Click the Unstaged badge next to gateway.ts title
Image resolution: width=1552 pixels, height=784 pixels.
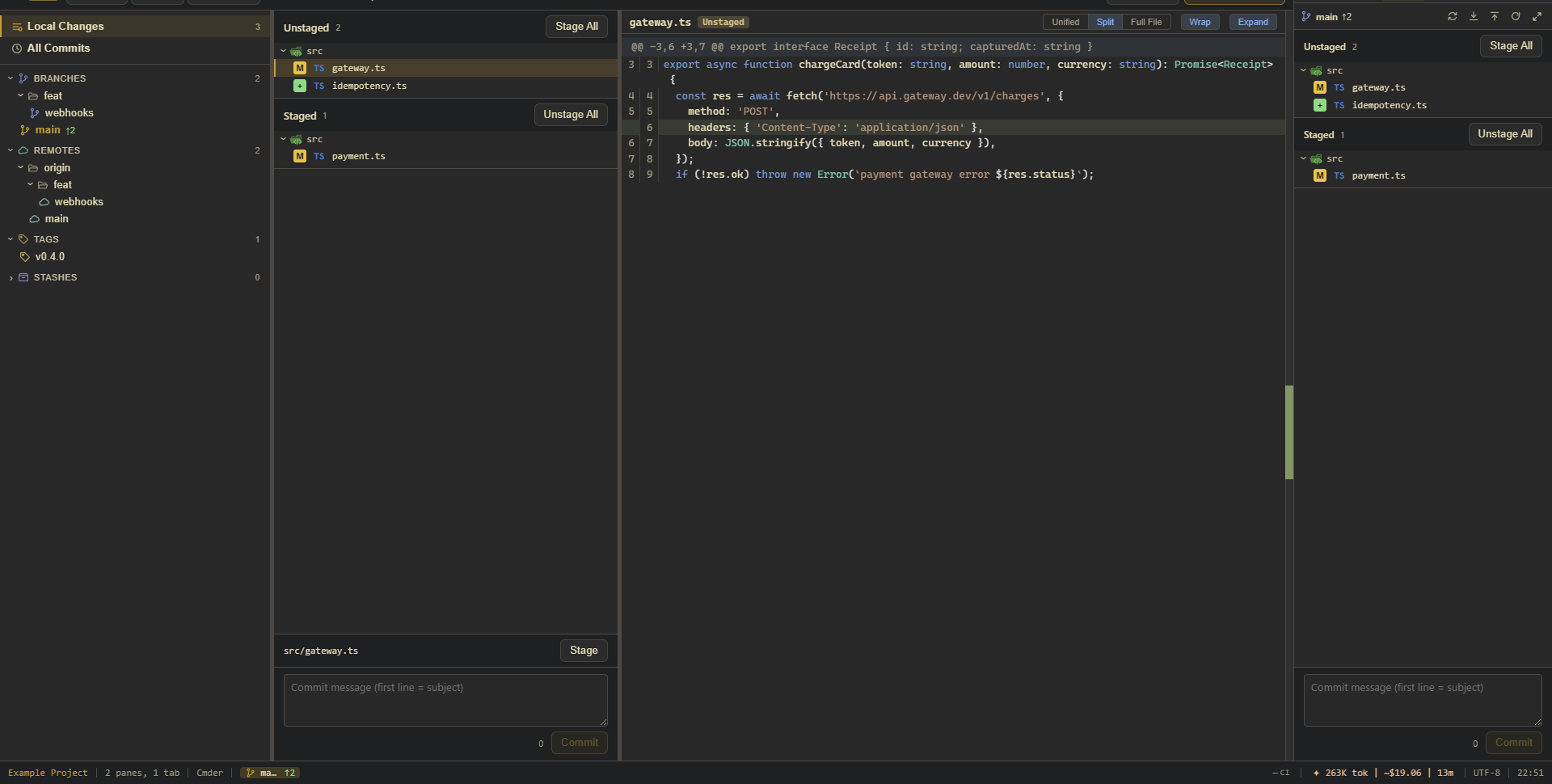723,23
